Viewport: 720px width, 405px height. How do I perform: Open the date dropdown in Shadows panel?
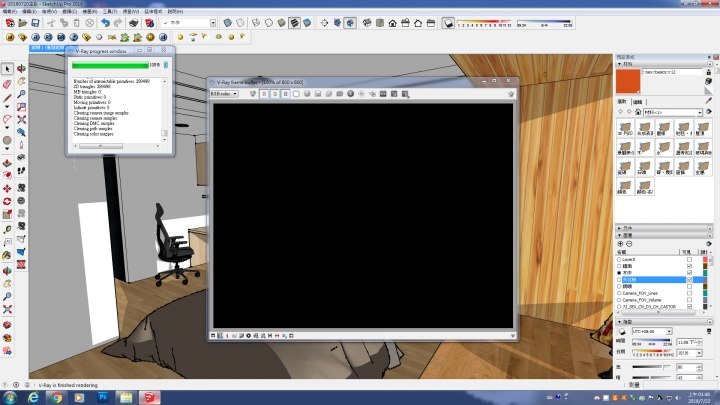point(699,353)
